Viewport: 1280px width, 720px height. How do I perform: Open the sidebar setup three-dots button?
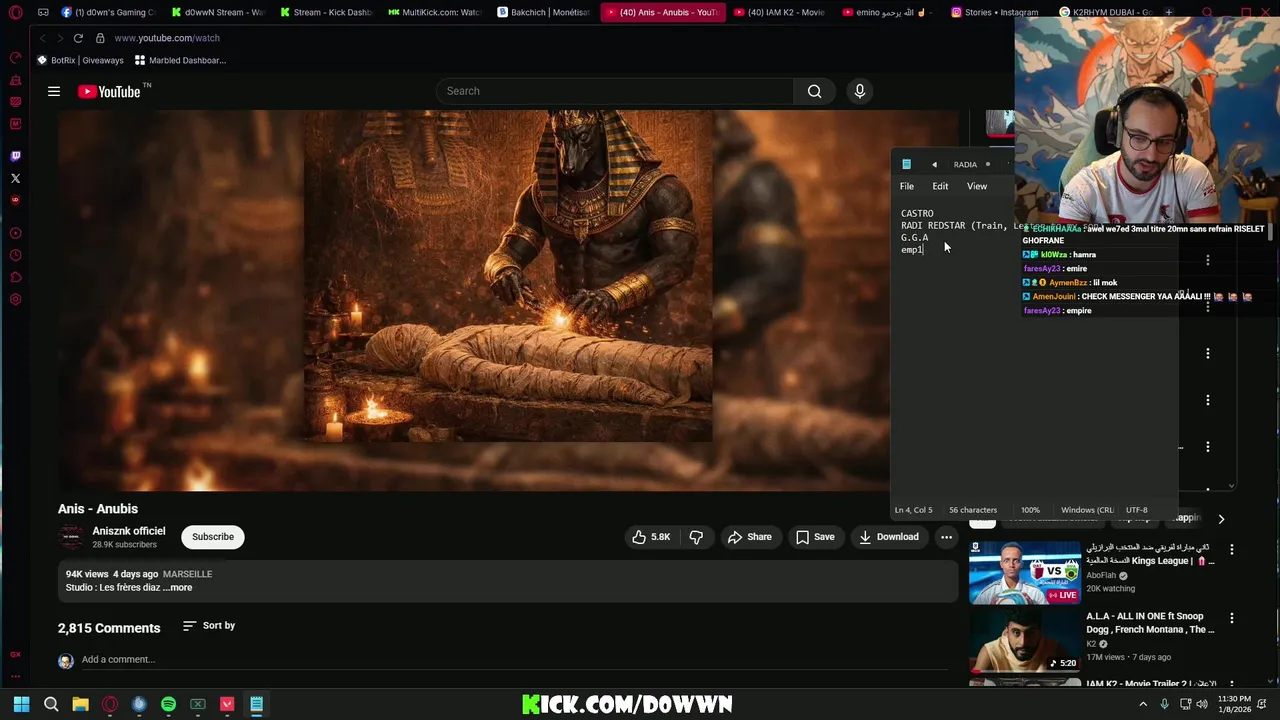15,676
